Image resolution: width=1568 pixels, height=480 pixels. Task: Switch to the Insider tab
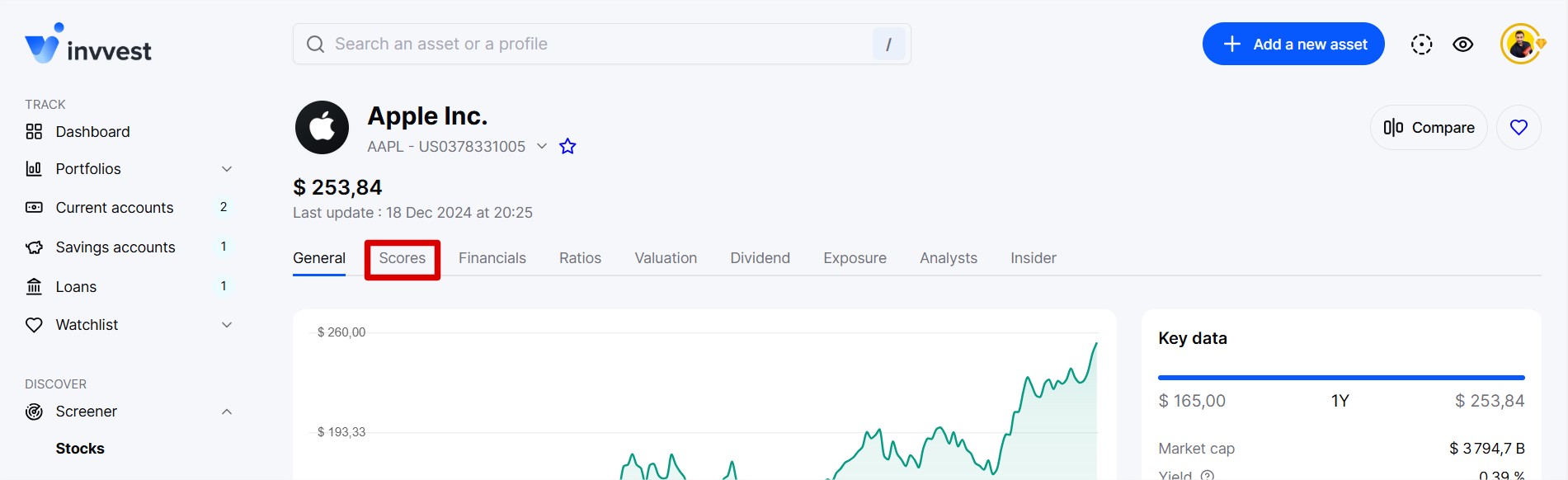1034,258
